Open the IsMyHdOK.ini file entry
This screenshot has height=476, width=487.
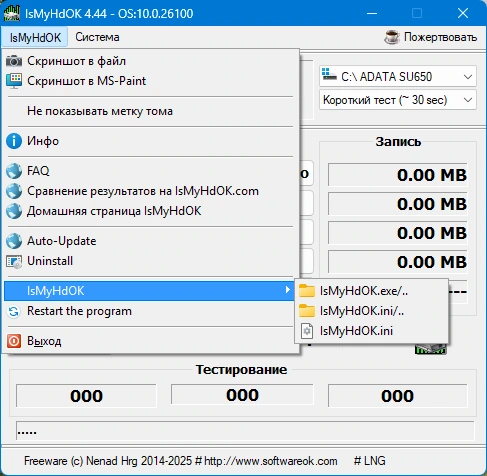pos(371,331)
